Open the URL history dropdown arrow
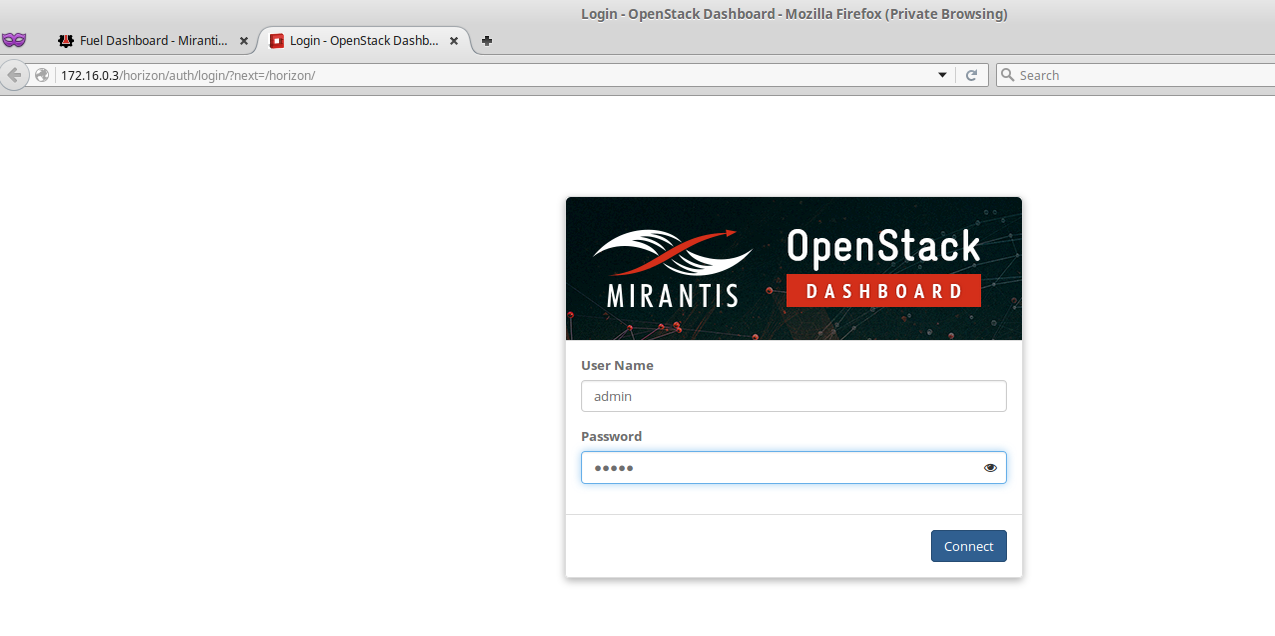The height and width of the screenshot is (636, 1275). tap(942, 75)
